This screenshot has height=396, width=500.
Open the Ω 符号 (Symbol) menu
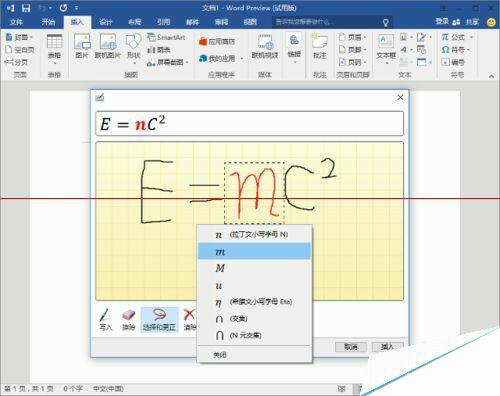coord(455,50)
